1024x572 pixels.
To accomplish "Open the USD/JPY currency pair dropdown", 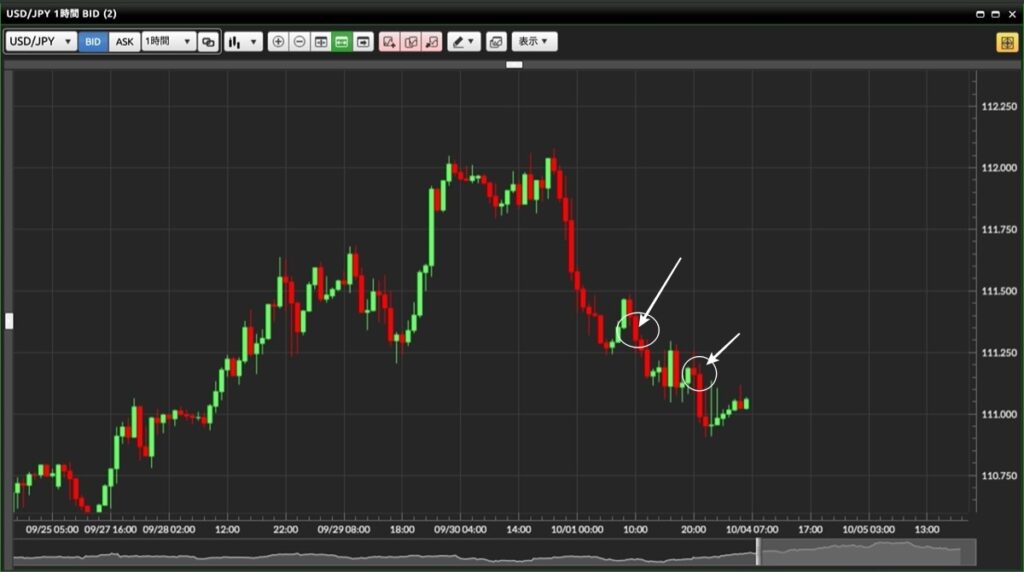I will tap(40, 42).
